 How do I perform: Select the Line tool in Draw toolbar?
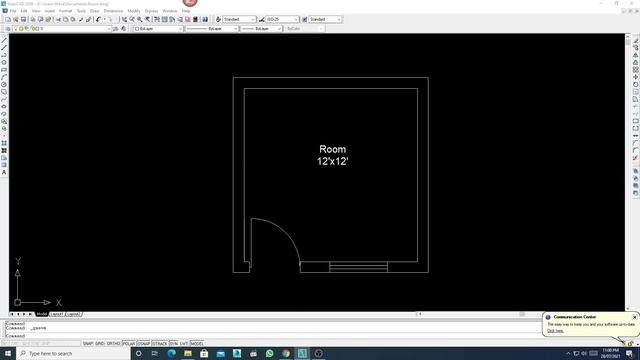(4, 40)
